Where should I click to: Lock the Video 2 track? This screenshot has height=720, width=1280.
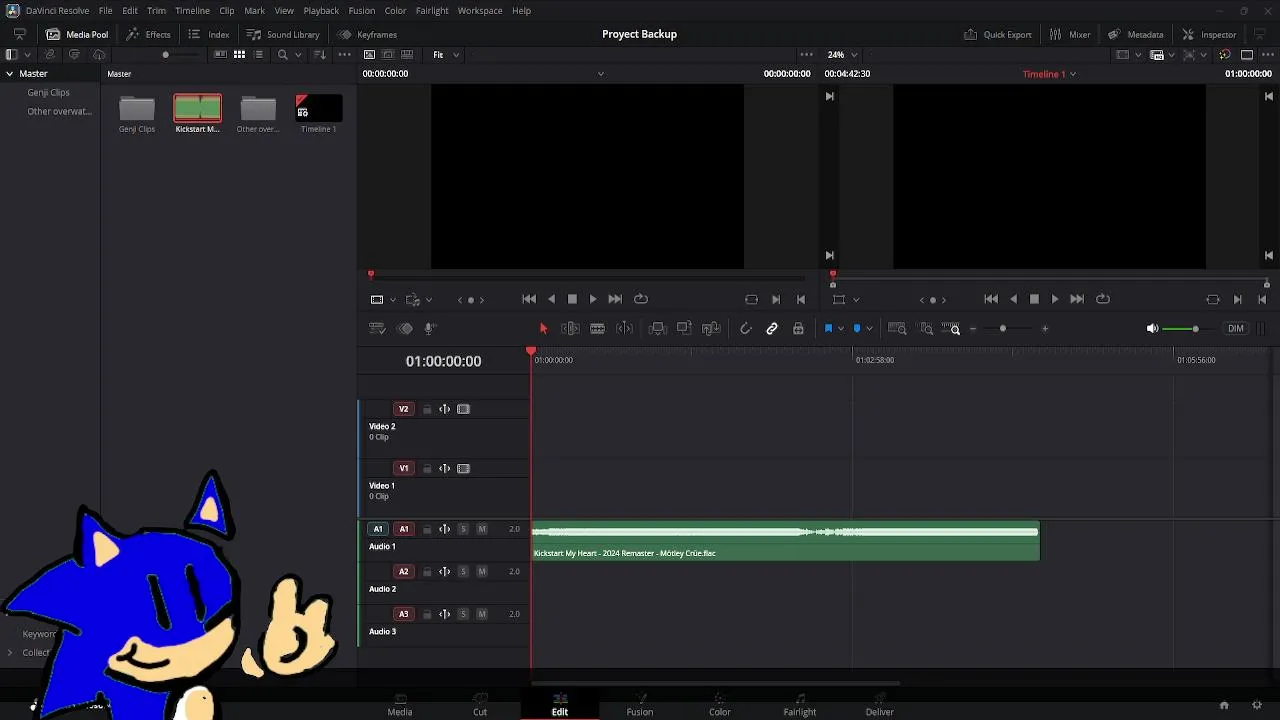click(x=427, y=409)
